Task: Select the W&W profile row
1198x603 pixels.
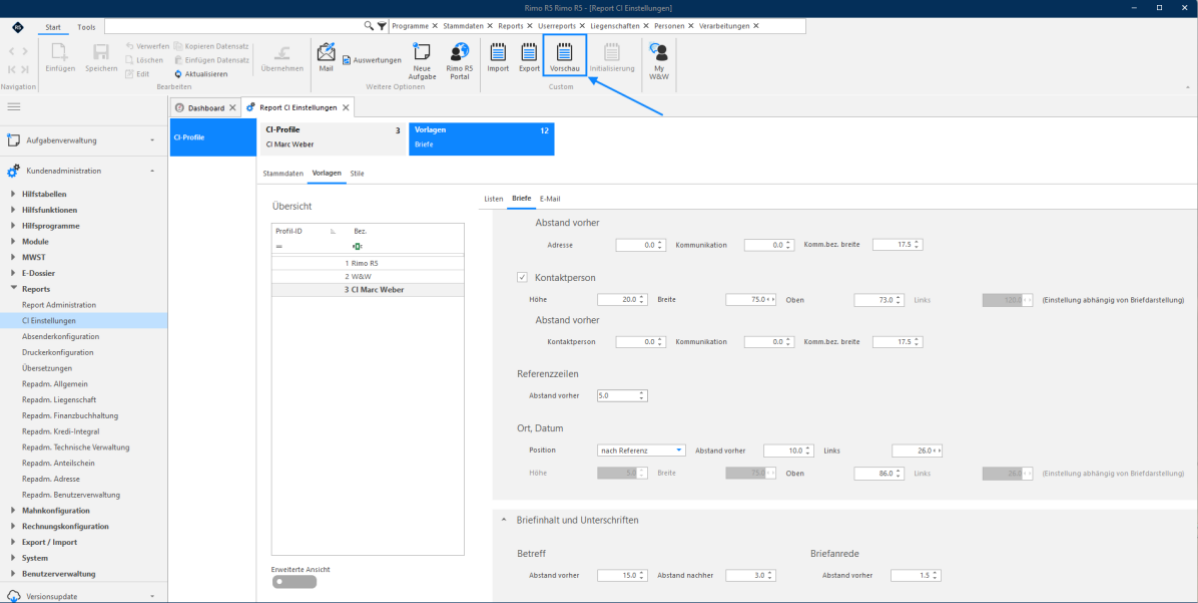Action: point(367,276)
